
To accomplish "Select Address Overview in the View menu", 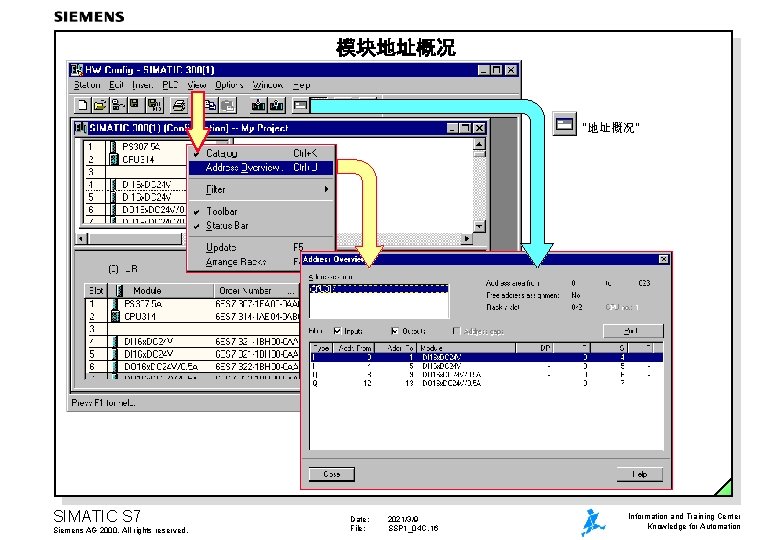I will pos(261,168).
